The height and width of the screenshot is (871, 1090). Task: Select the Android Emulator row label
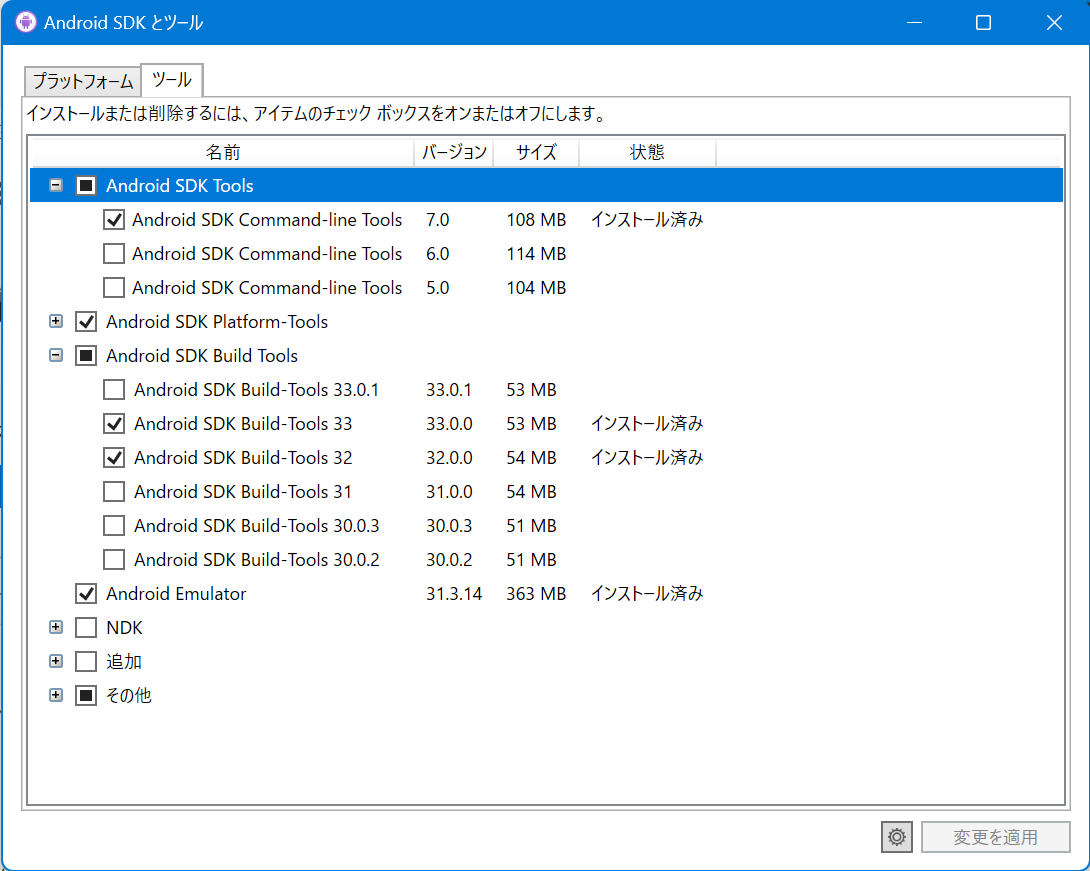pos(176,594)
